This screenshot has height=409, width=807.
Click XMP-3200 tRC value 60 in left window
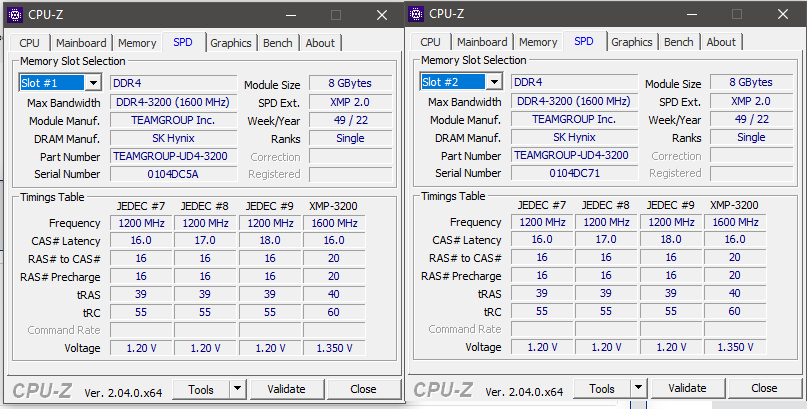334,312
